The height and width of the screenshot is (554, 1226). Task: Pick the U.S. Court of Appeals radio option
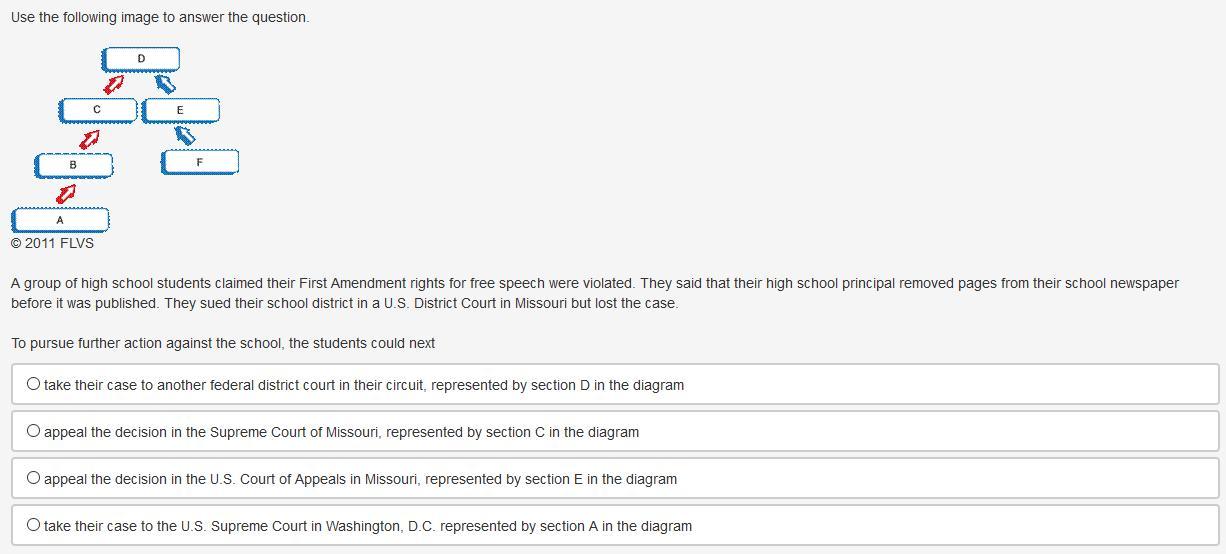click(34, 478)
